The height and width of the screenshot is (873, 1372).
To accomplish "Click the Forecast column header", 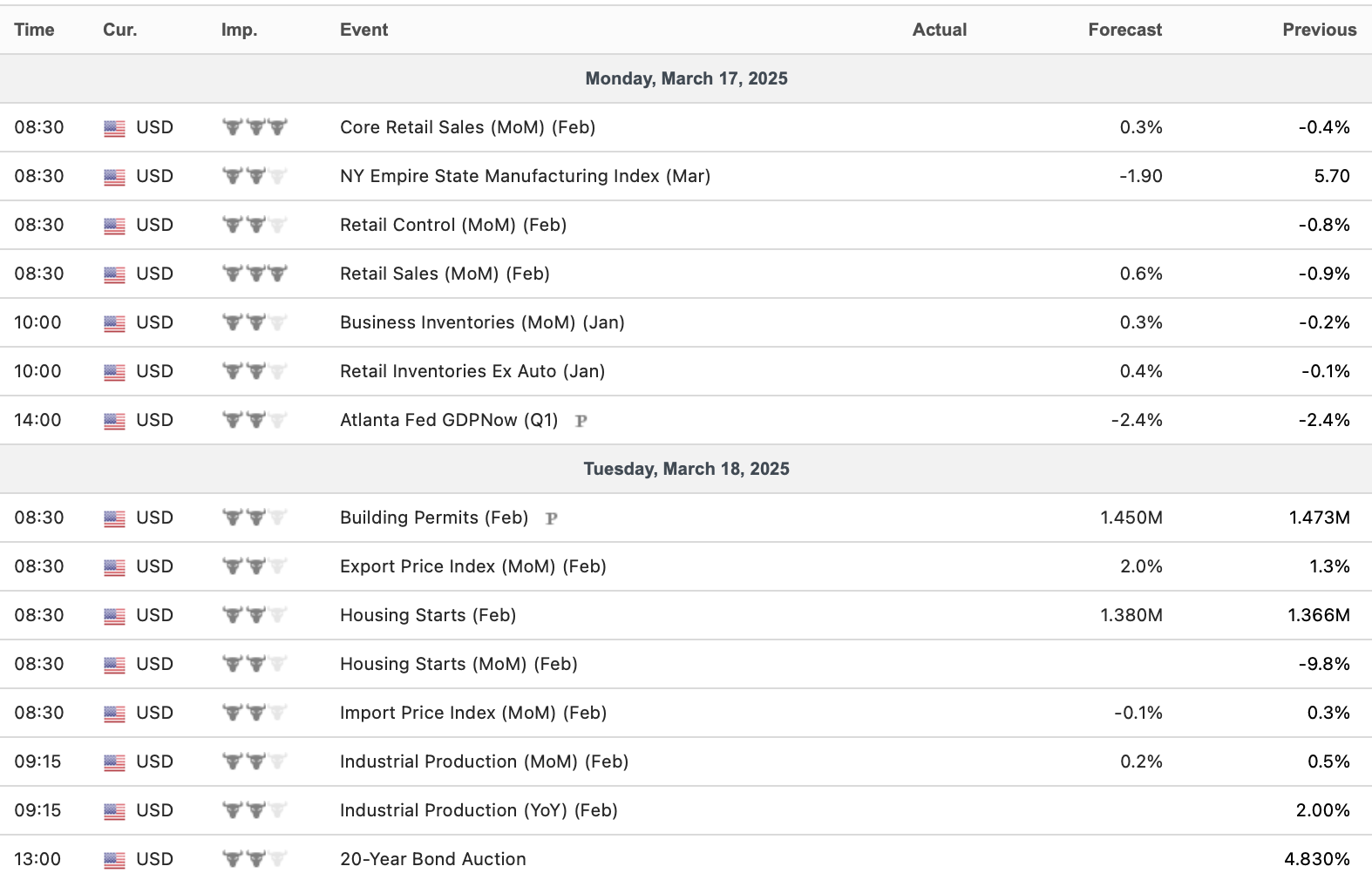I will click(x=1124, y=30).
